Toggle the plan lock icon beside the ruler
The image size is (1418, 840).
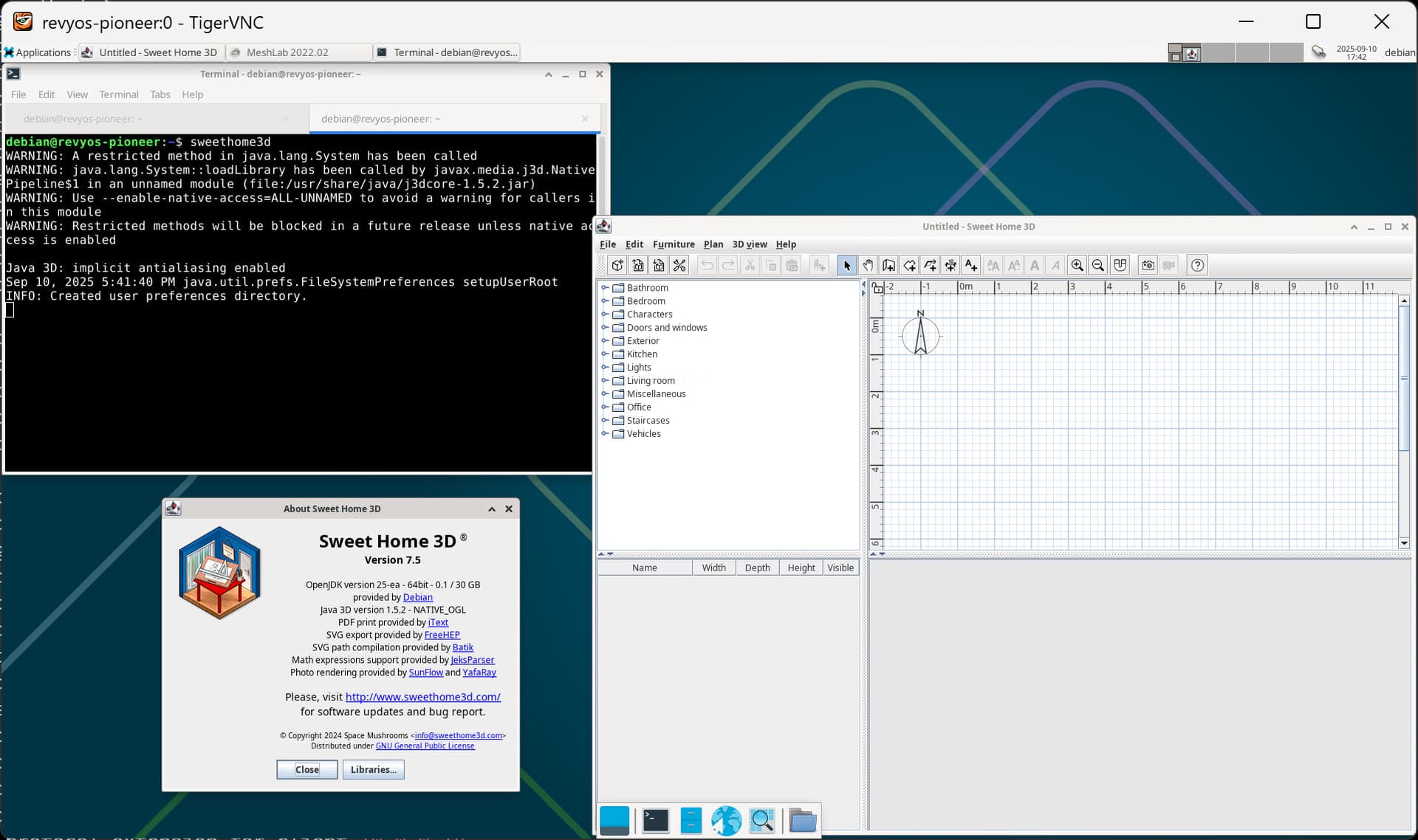[877, 288]
